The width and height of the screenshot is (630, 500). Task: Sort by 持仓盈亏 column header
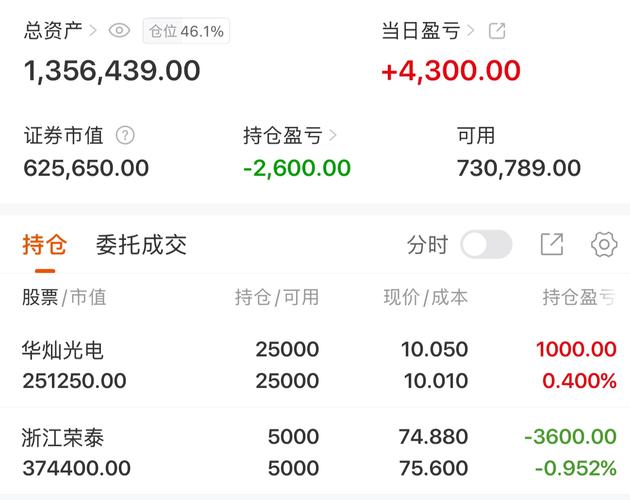579,297
